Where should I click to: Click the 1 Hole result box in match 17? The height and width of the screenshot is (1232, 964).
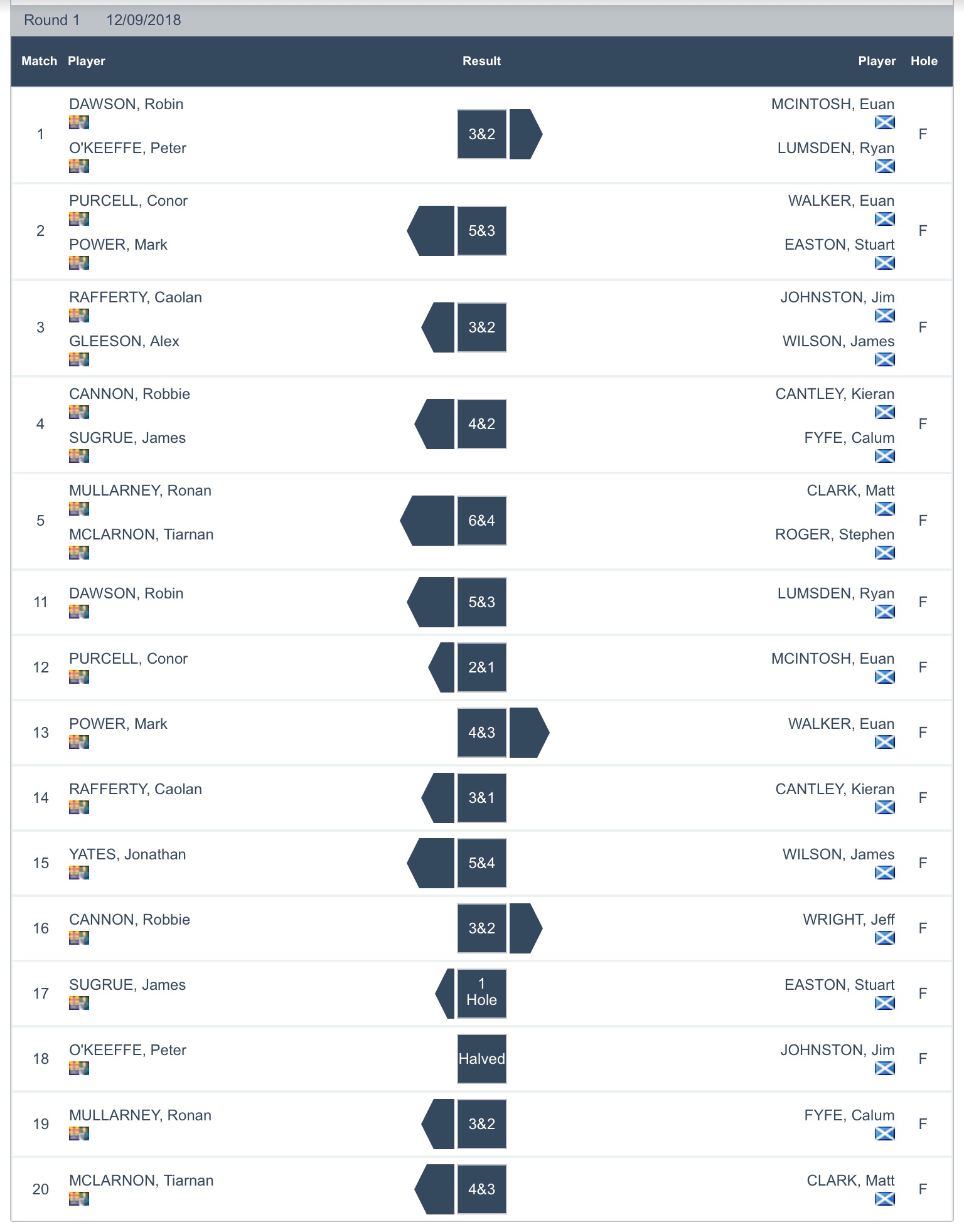[x=481, y=994]
